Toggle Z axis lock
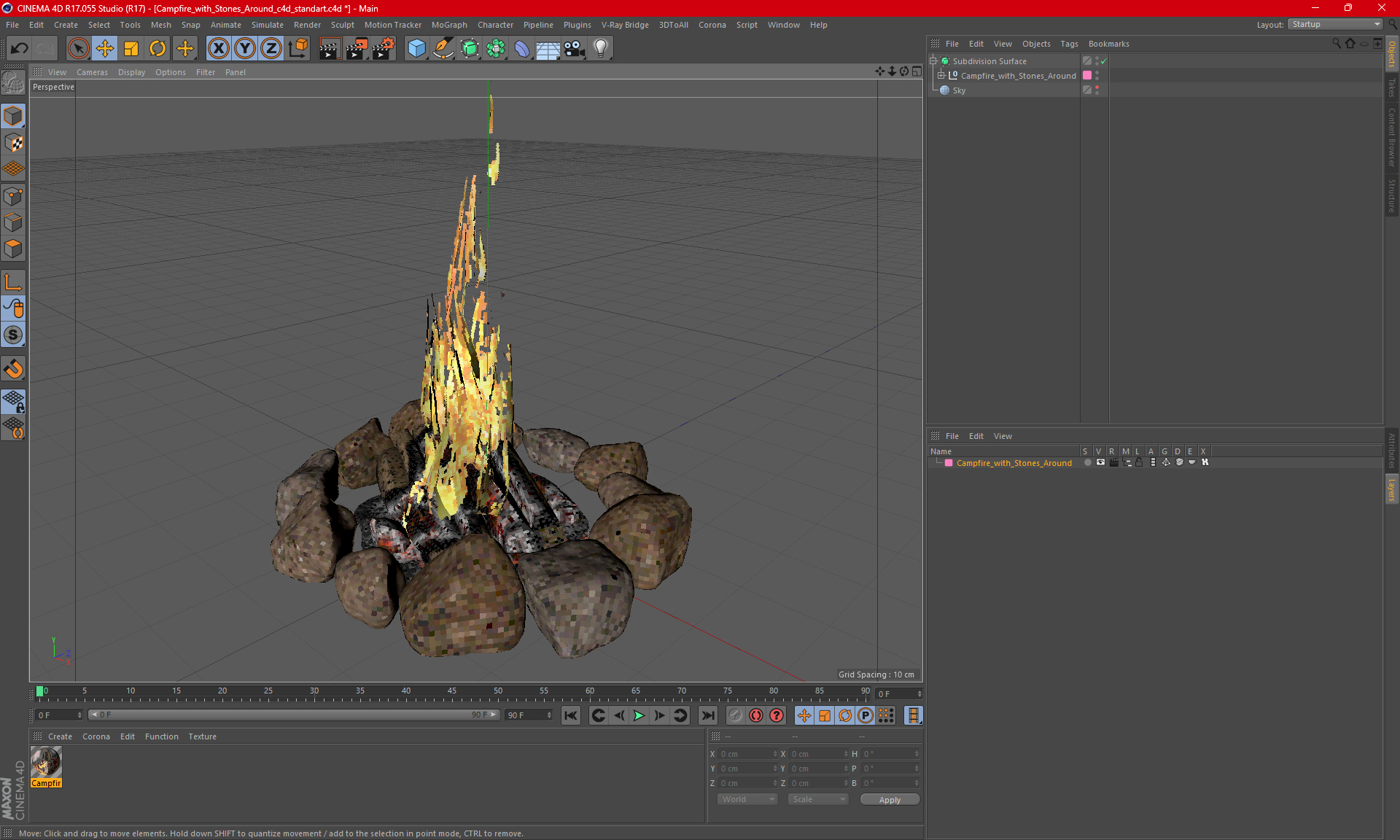The width and height of the screenshot is (1400, 840). pos(271,48)
